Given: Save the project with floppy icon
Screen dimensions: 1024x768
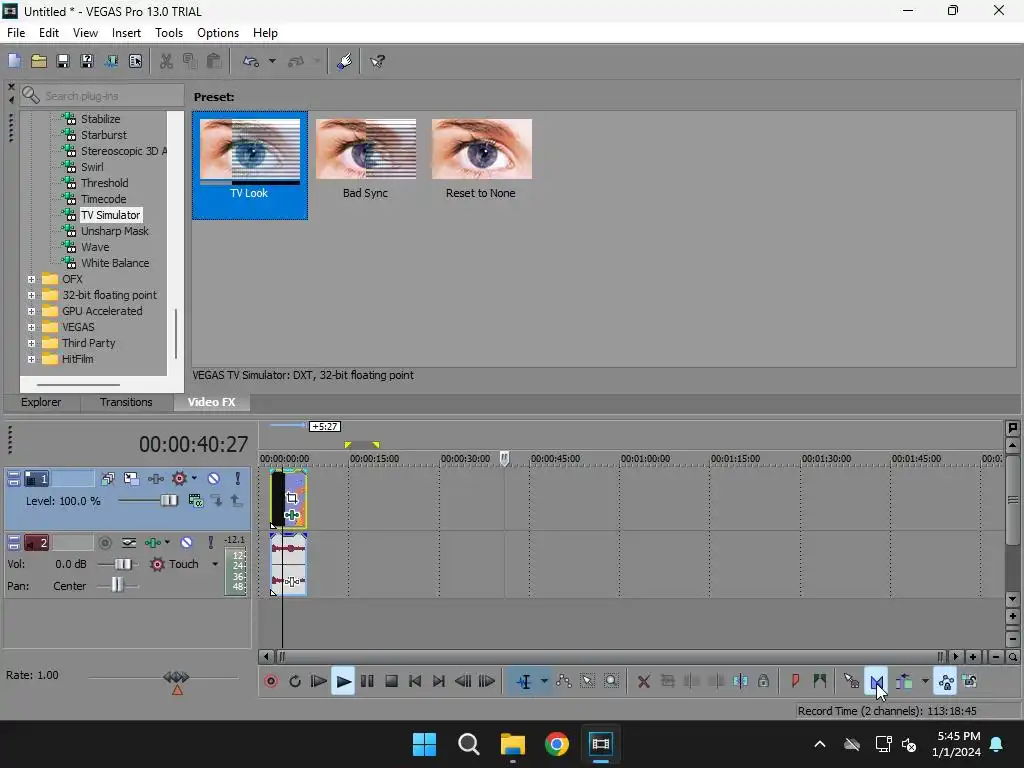Looking at the screenshot, I should [63, 61].
